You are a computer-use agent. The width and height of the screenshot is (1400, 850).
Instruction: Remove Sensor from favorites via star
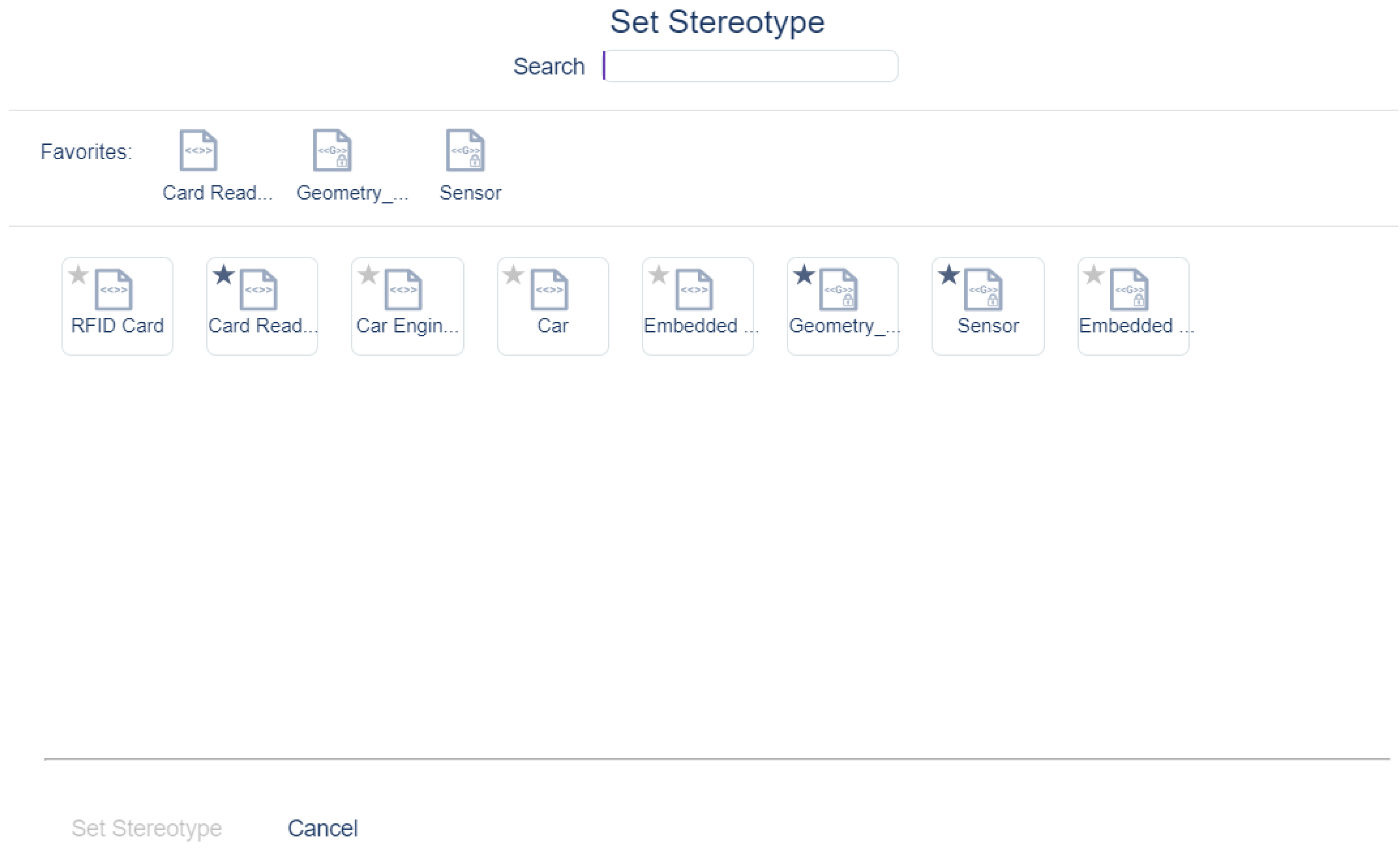(x=949, y=275)
